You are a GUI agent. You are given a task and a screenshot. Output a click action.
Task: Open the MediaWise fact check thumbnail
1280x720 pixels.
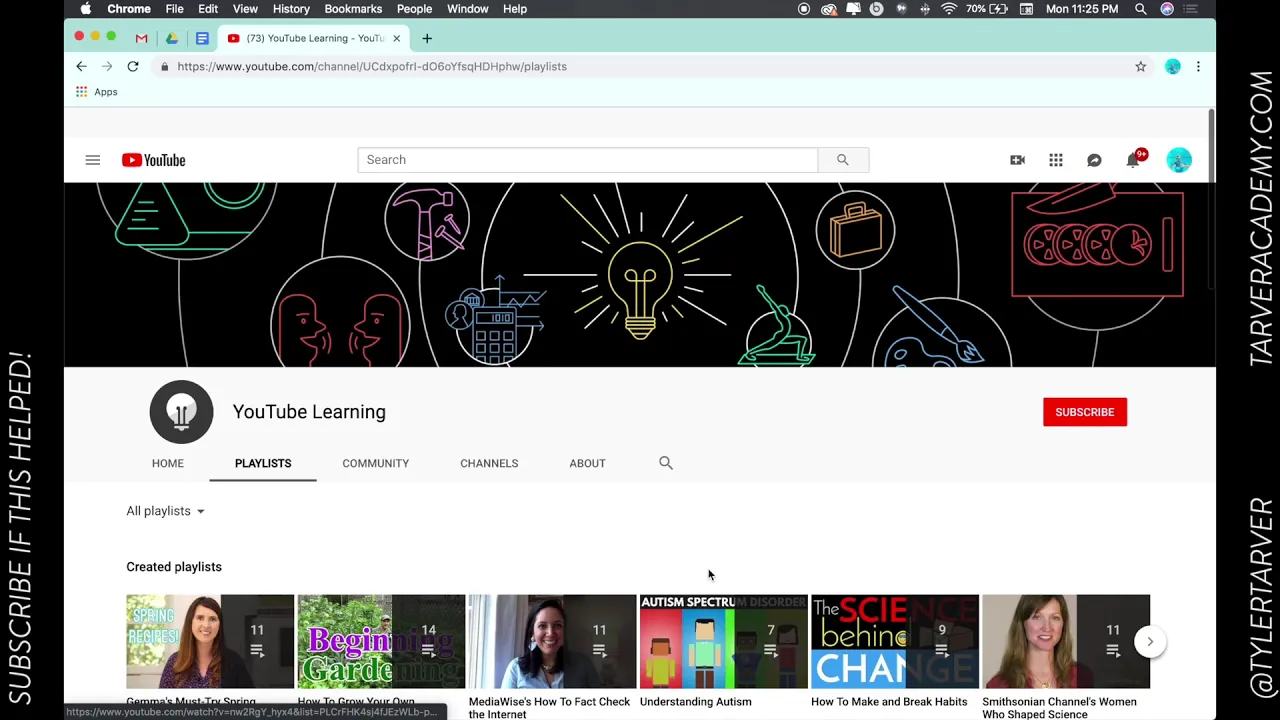click(552, 642)
